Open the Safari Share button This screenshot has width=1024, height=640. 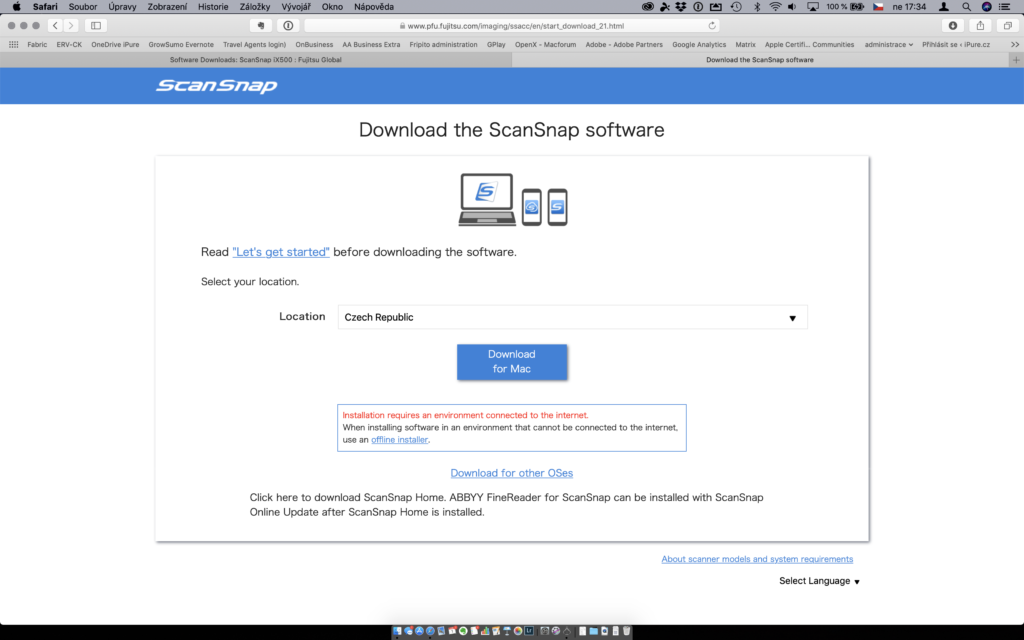point(980,25)
